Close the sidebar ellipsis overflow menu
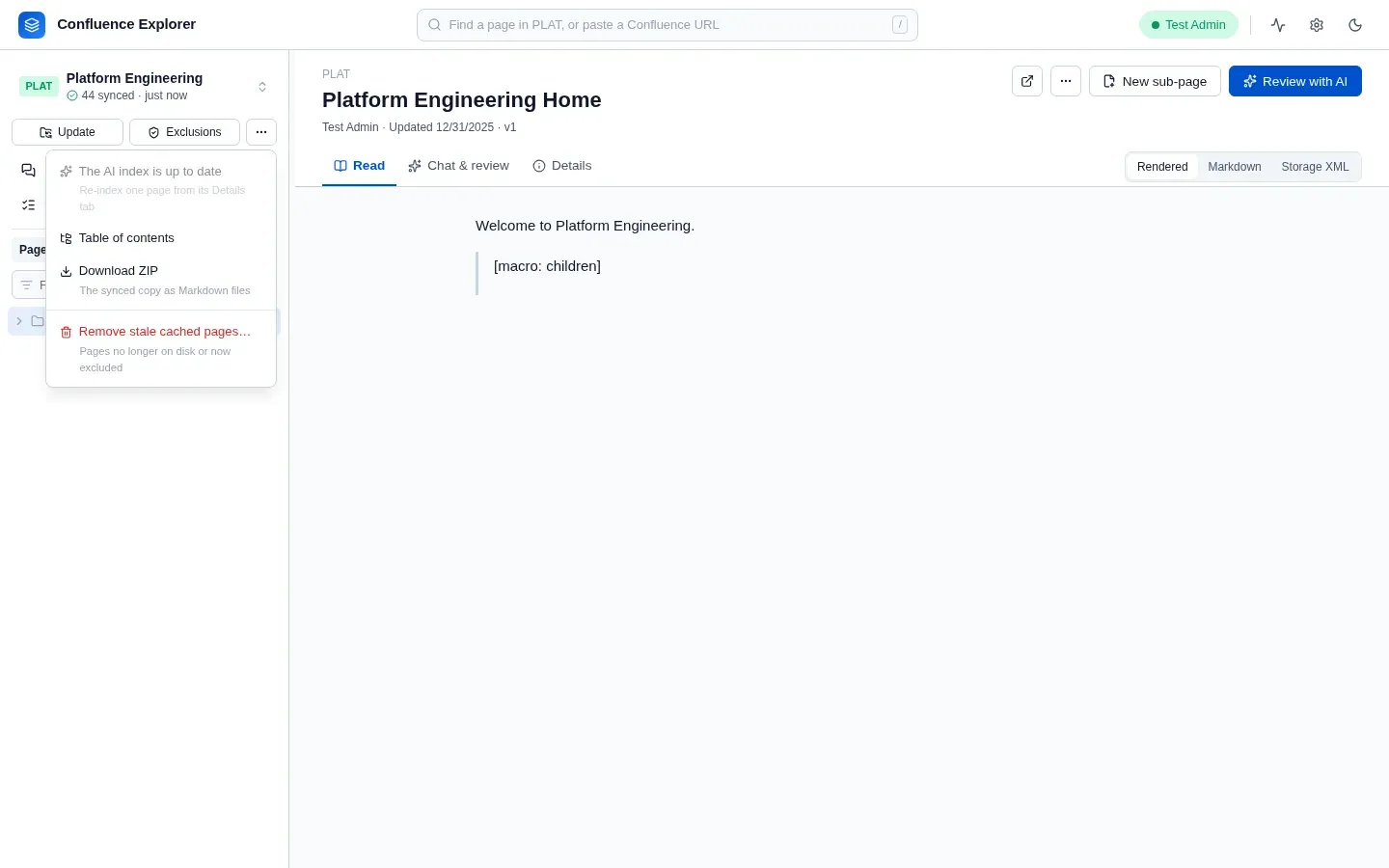 (x=261, y=132)
